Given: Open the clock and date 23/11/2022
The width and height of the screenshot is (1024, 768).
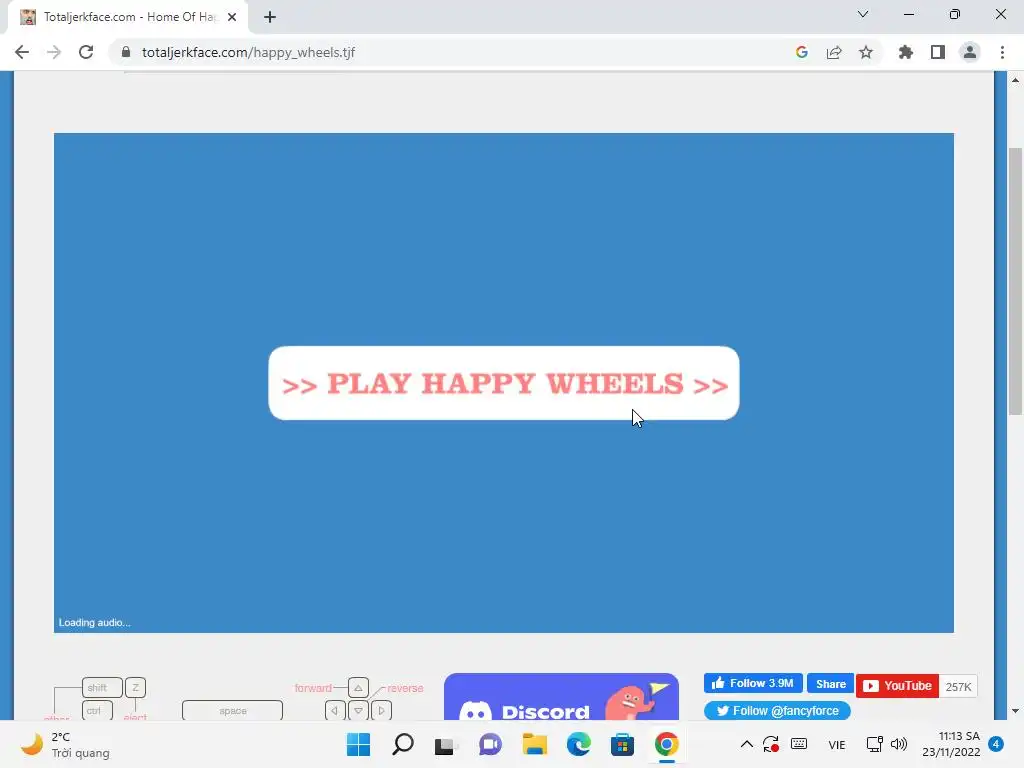Looking at the screenshot, I should pyautogui.click(x=951, y=744).
